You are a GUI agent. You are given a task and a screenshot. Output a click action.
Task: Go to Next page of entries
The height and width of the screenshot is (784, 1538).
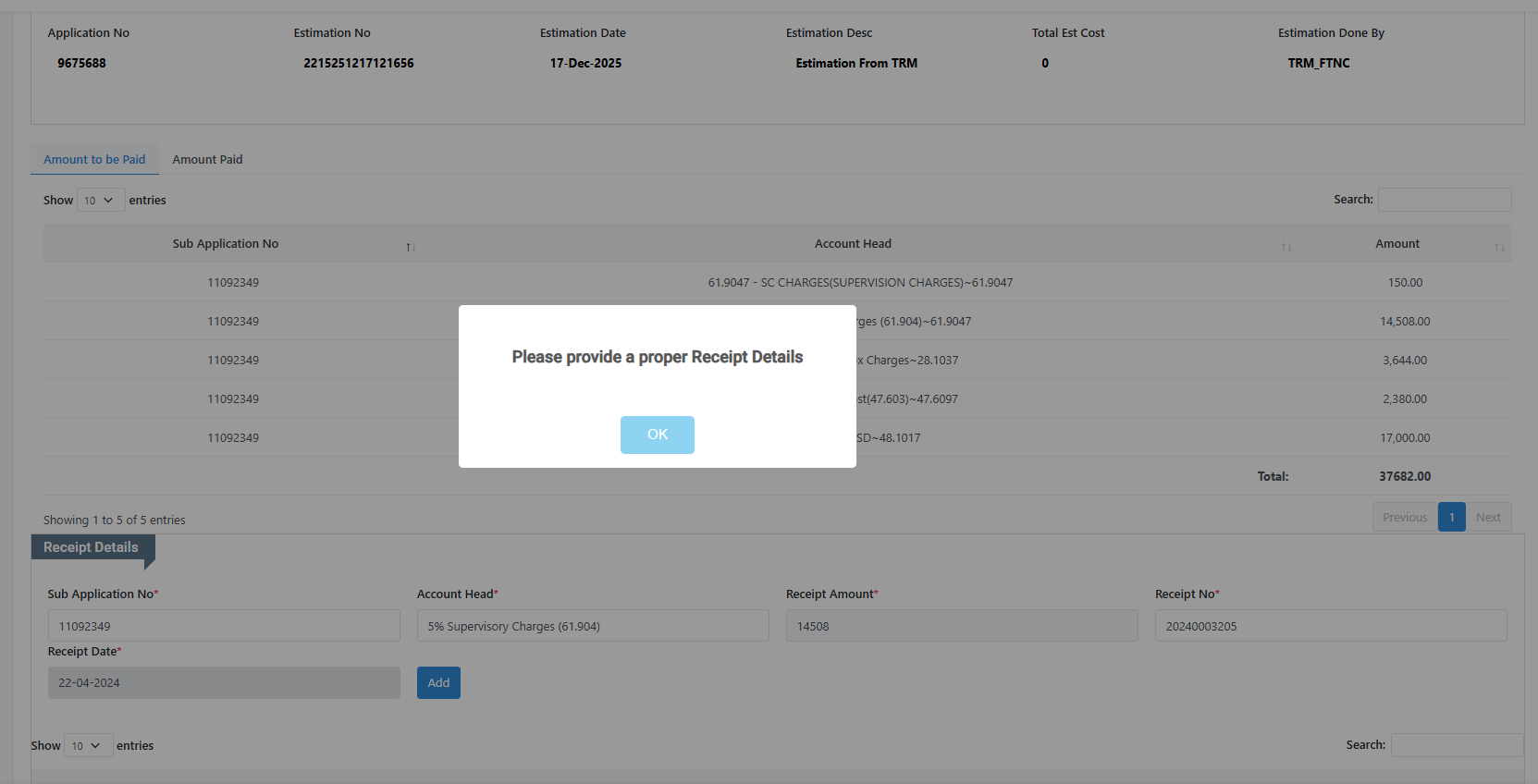[x=1488, y=518]
